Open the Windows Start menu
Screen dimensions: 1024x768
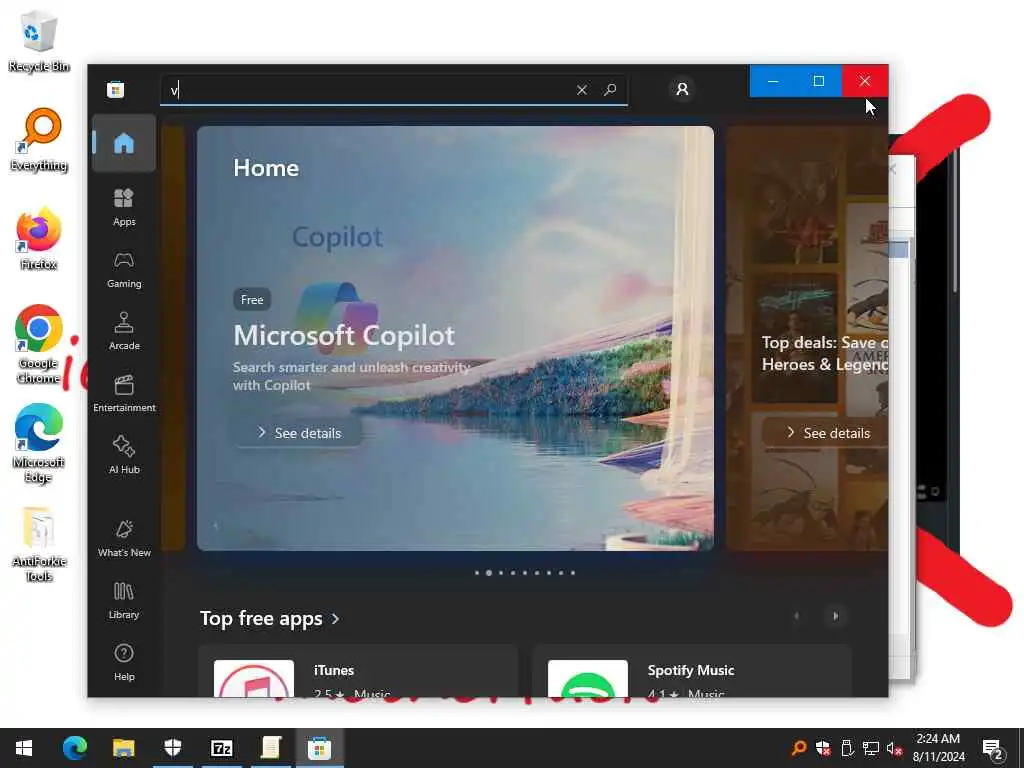click(24, 748)
